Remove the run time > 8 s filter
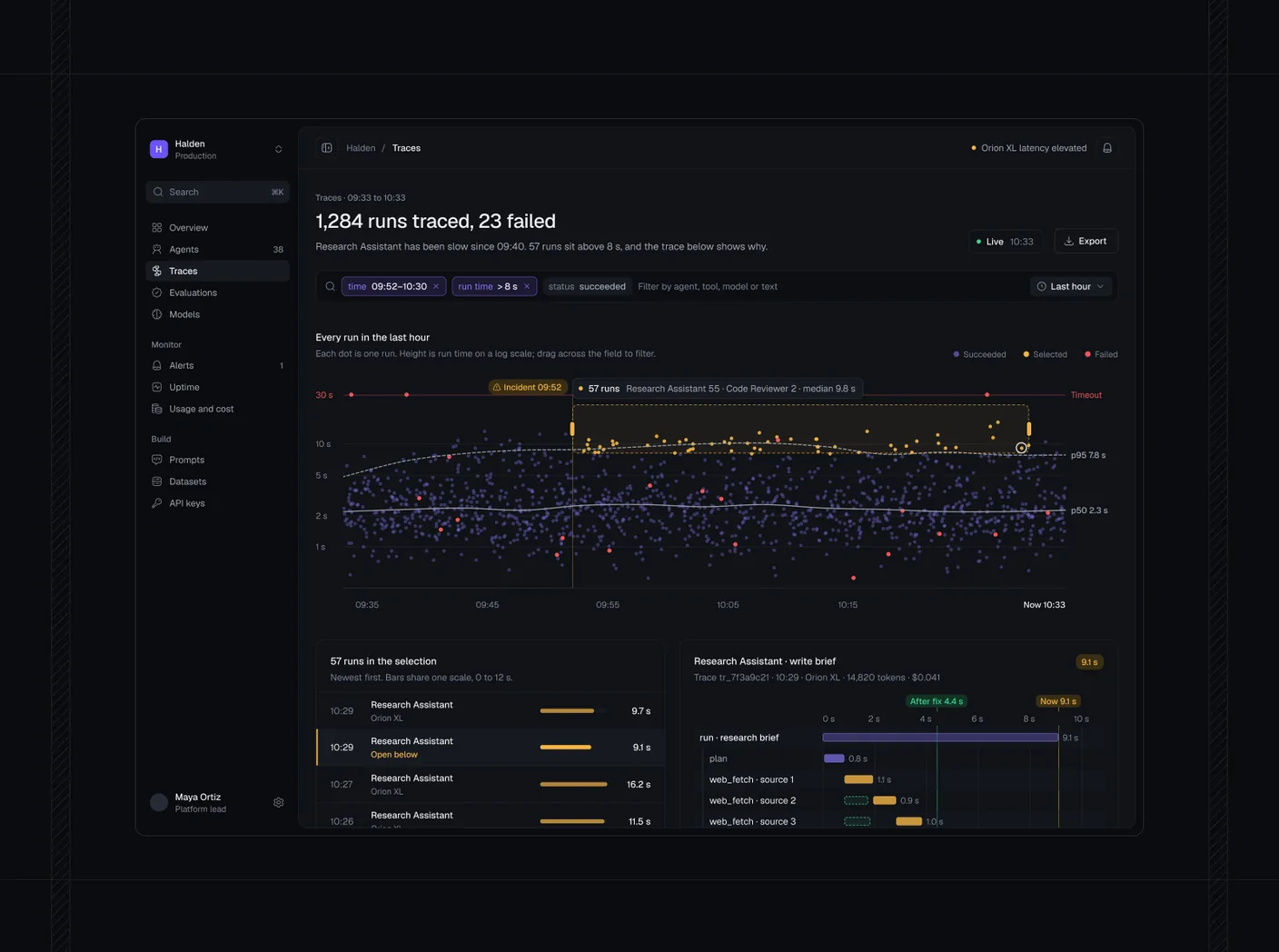 point(527,287)
